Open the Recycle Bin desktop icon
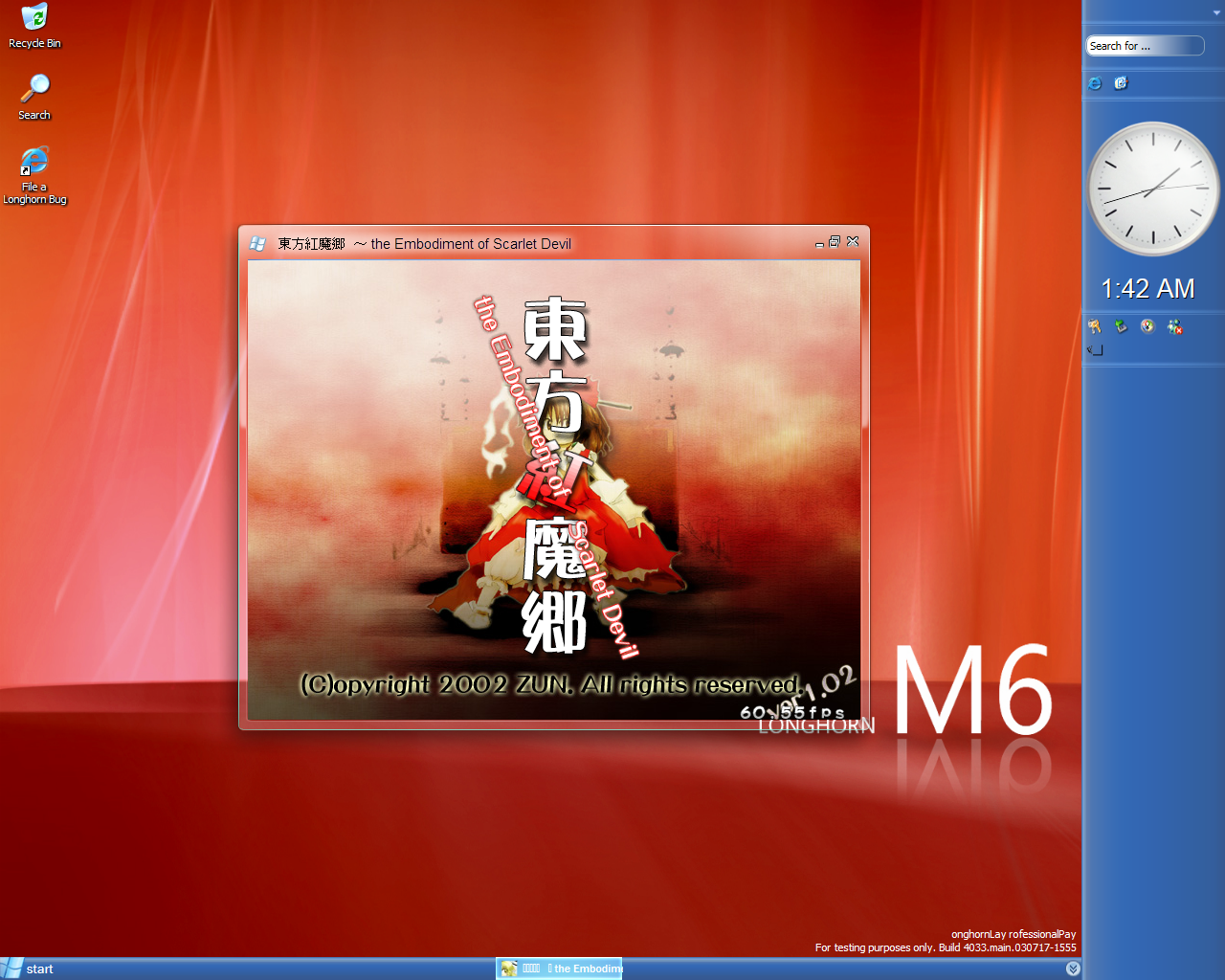This screenshot has width=1225, height=980. pyautogui.click(x=34, y=27)
